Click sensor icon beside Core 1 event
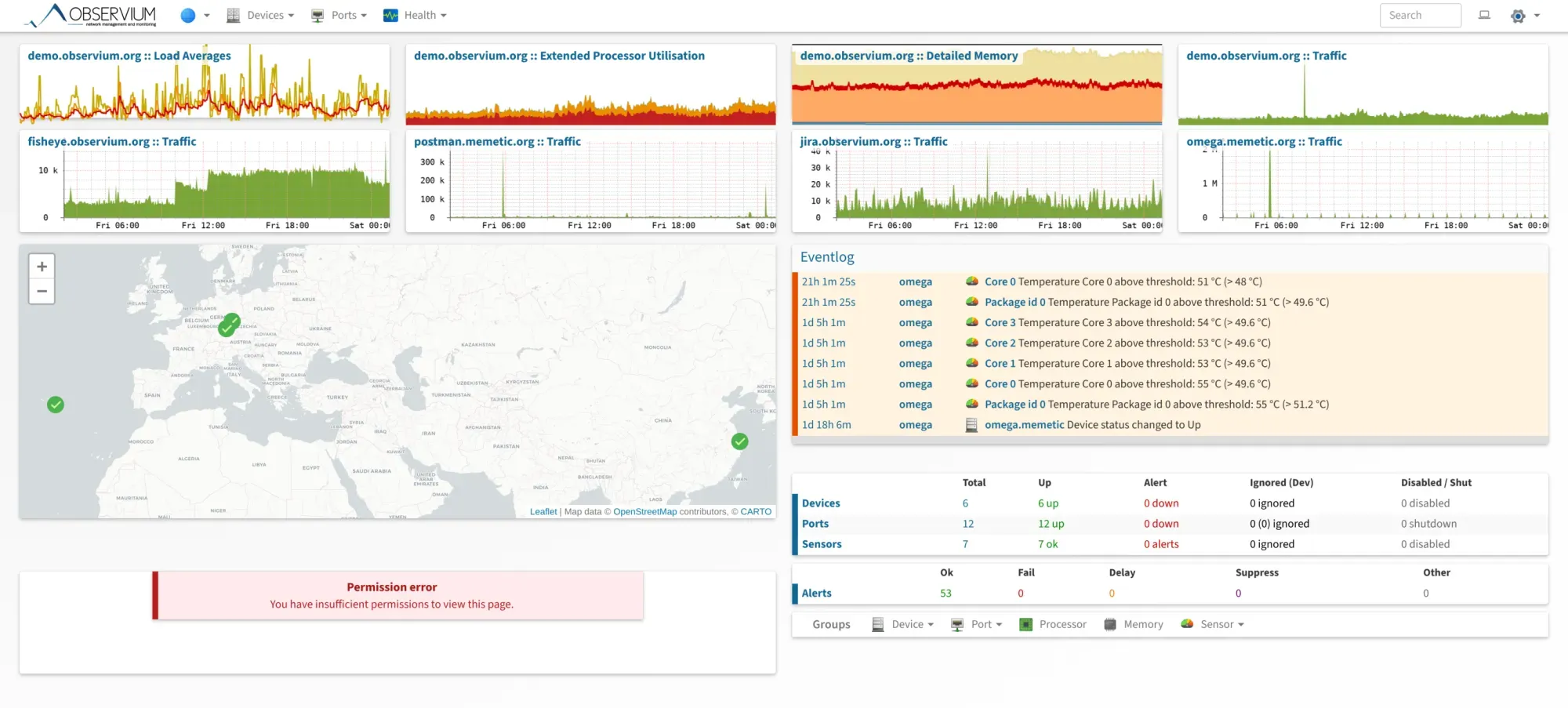1568x708 pixels. click(x=971, y=363)
